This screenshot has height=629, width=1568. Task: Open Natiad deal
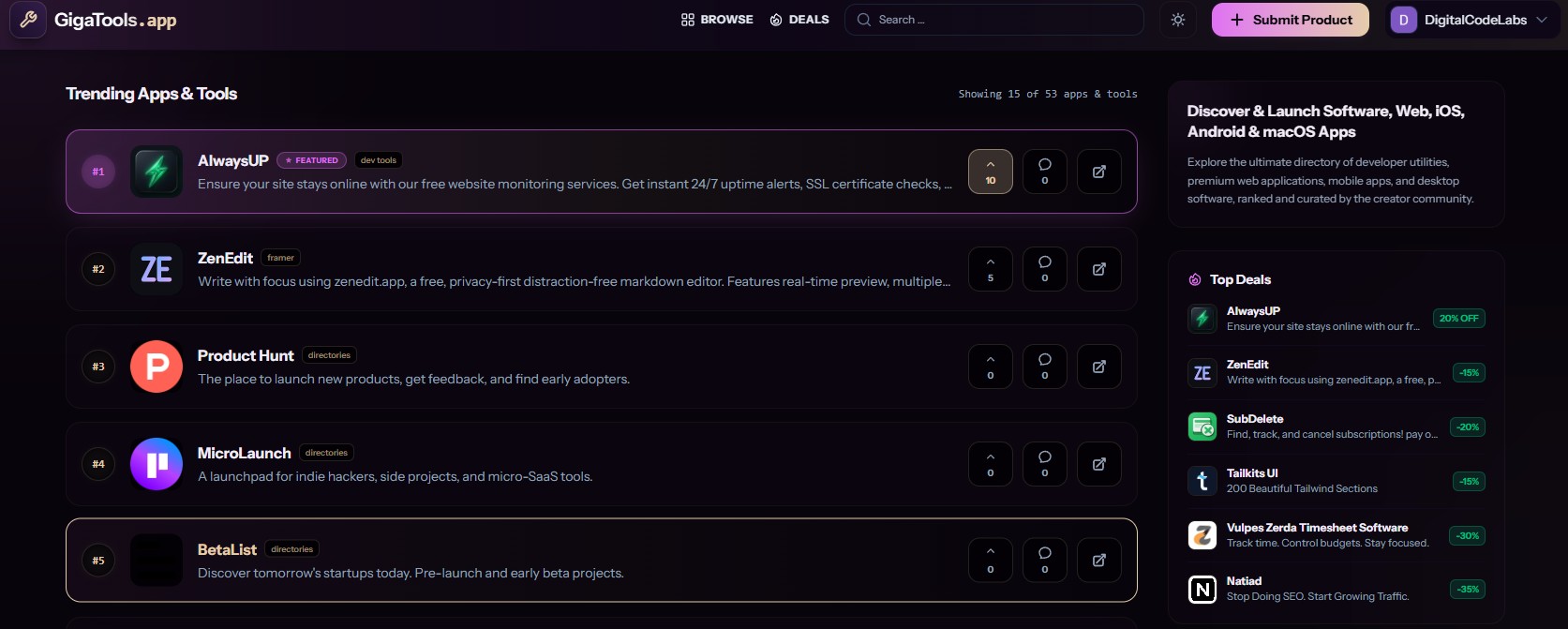(x=1337, y=589)
